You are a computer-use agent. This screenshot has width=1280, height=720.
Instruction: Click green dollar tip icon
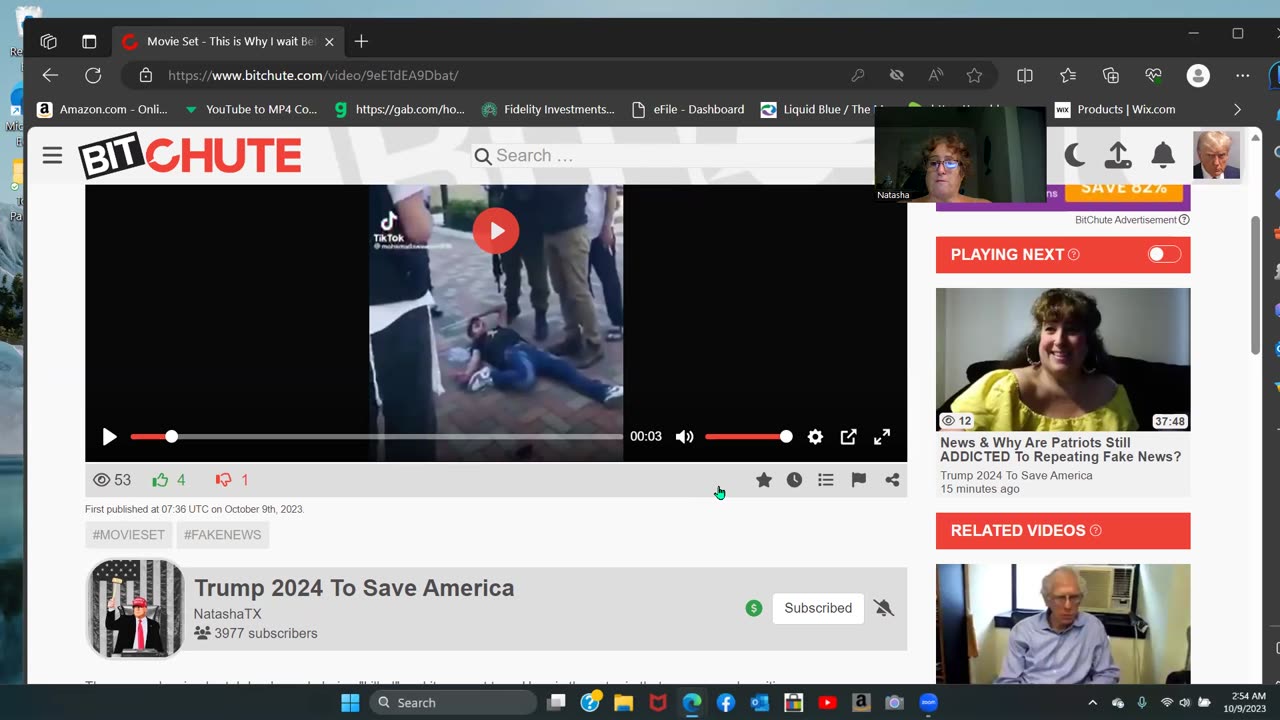(754, 608)
